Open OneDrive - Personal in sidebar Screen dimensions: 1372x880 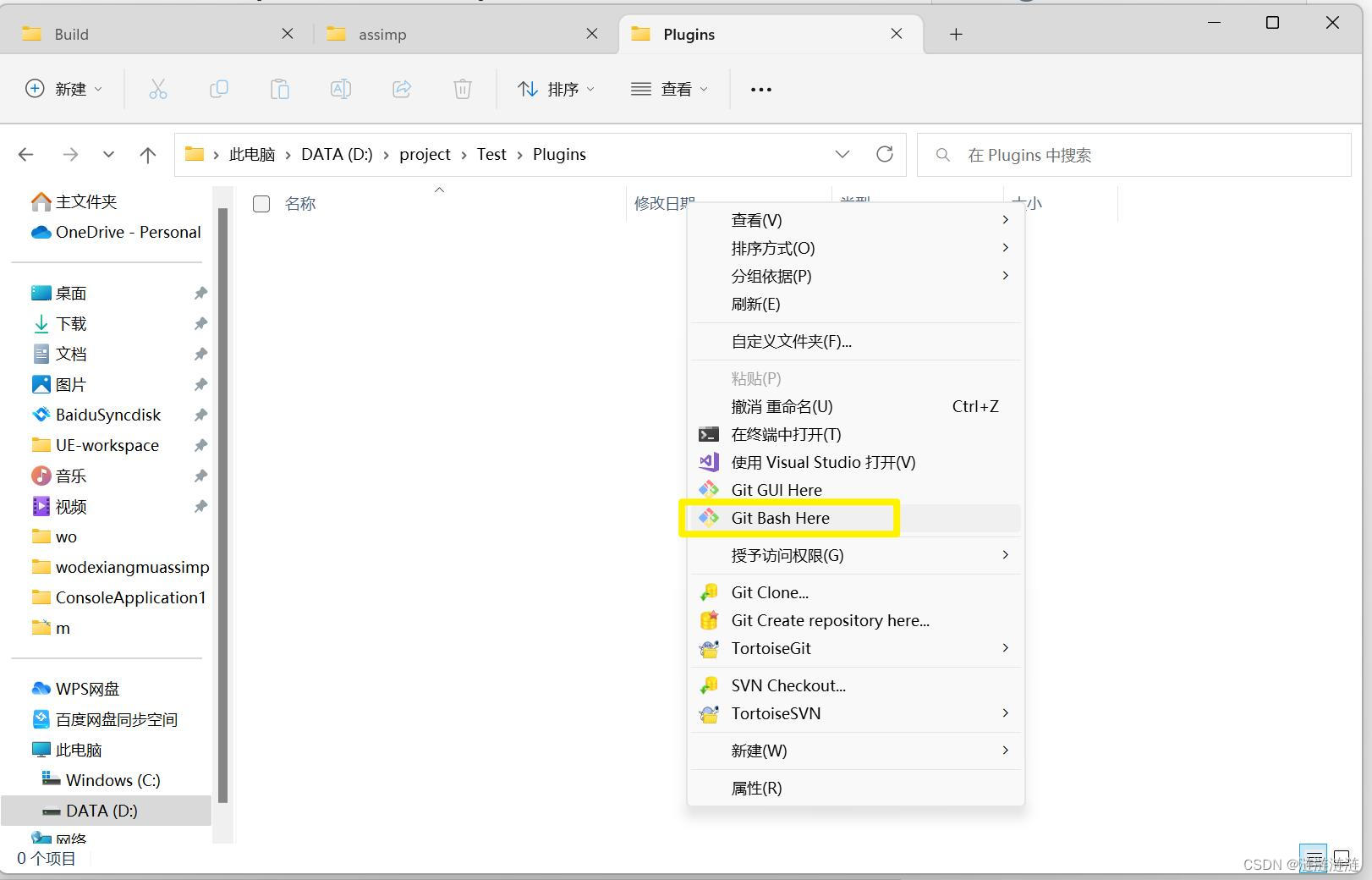116,232
